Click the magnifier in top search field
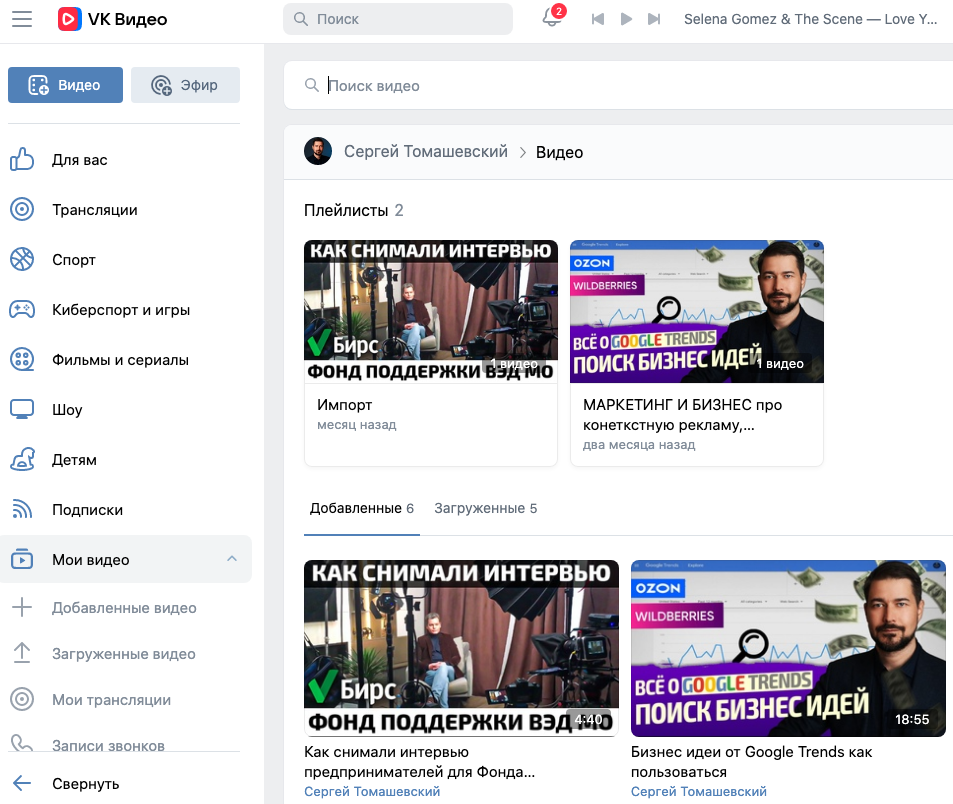953x804 pixels. [301, 19]
